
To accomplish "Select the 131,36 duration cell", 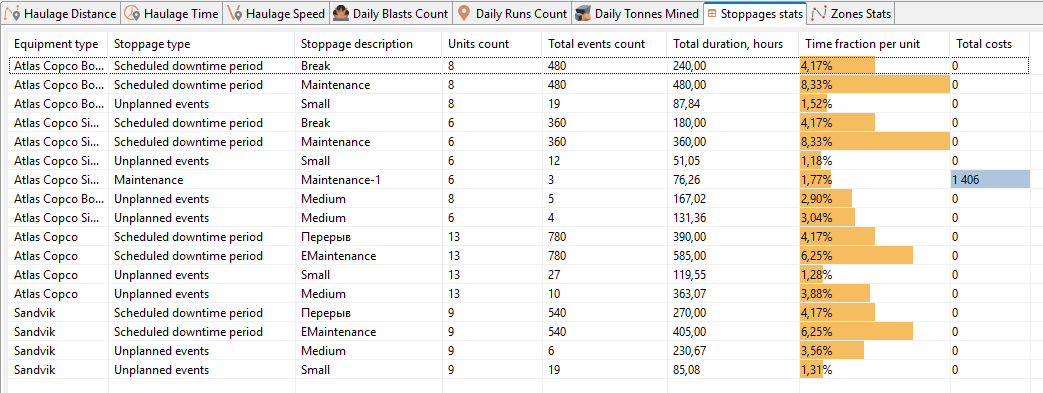I will click(x=734, y=217).
